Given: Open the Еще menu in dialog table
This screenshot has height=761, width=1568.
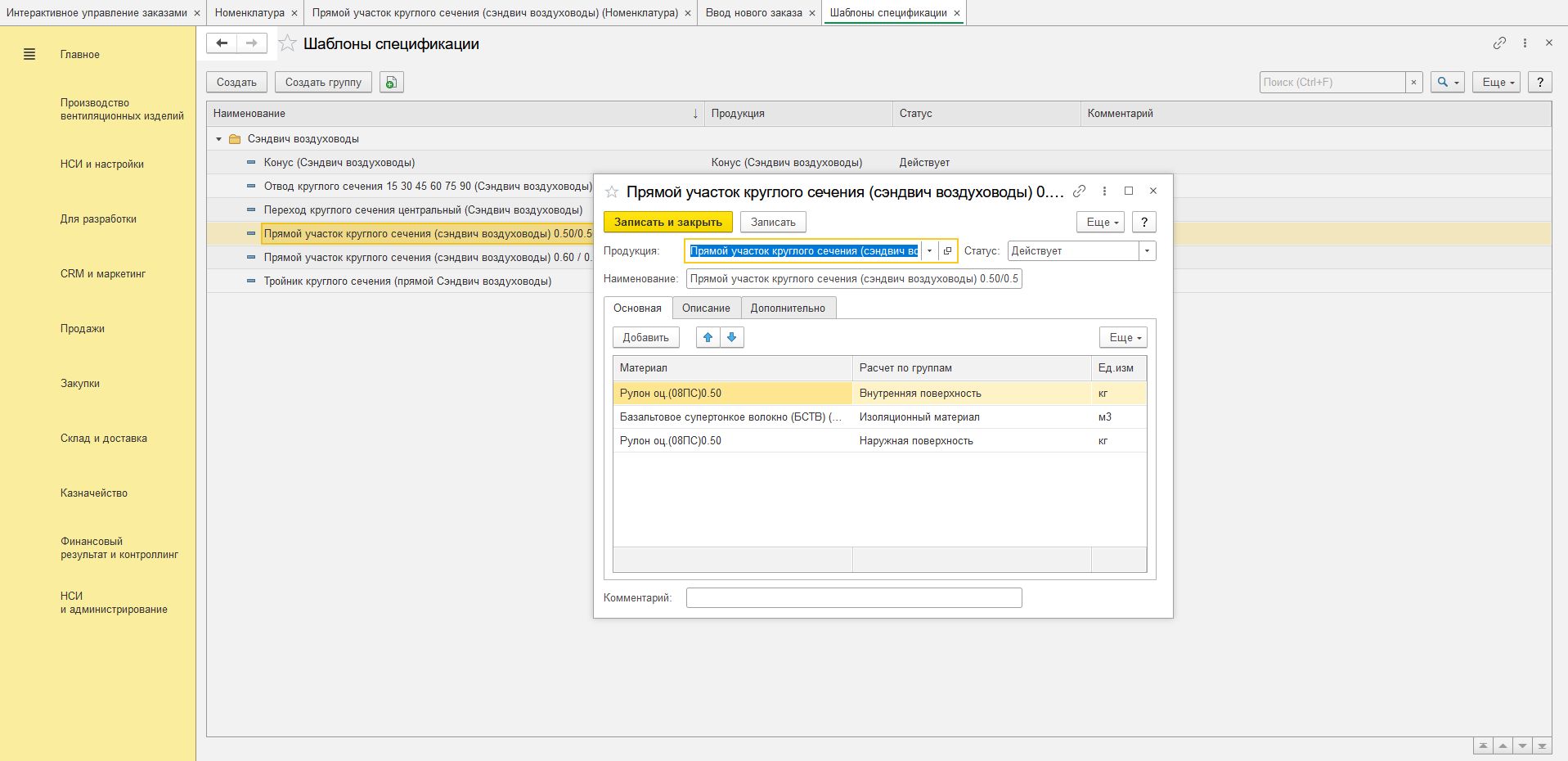Looking at the screenshot, I should point(1123,337).
